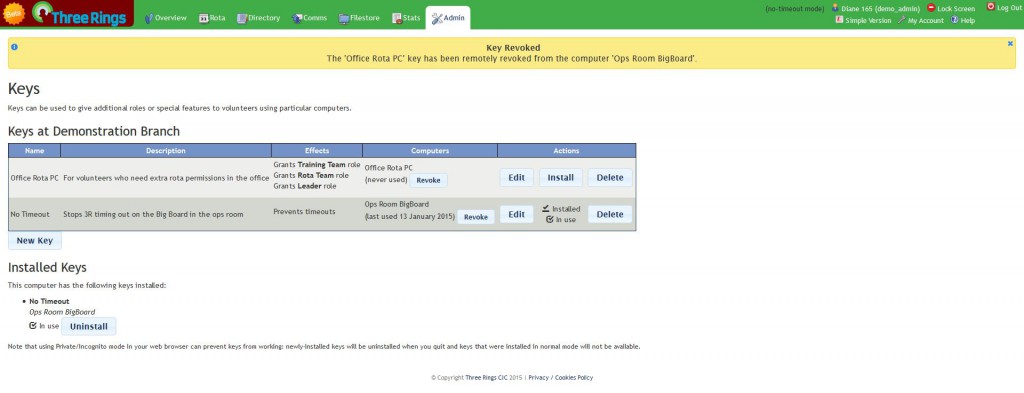The image size is (1024, 393).
Task: Revoke the No Timeout key from Ops Room BigBoard
Action: (x=475, y=217)
